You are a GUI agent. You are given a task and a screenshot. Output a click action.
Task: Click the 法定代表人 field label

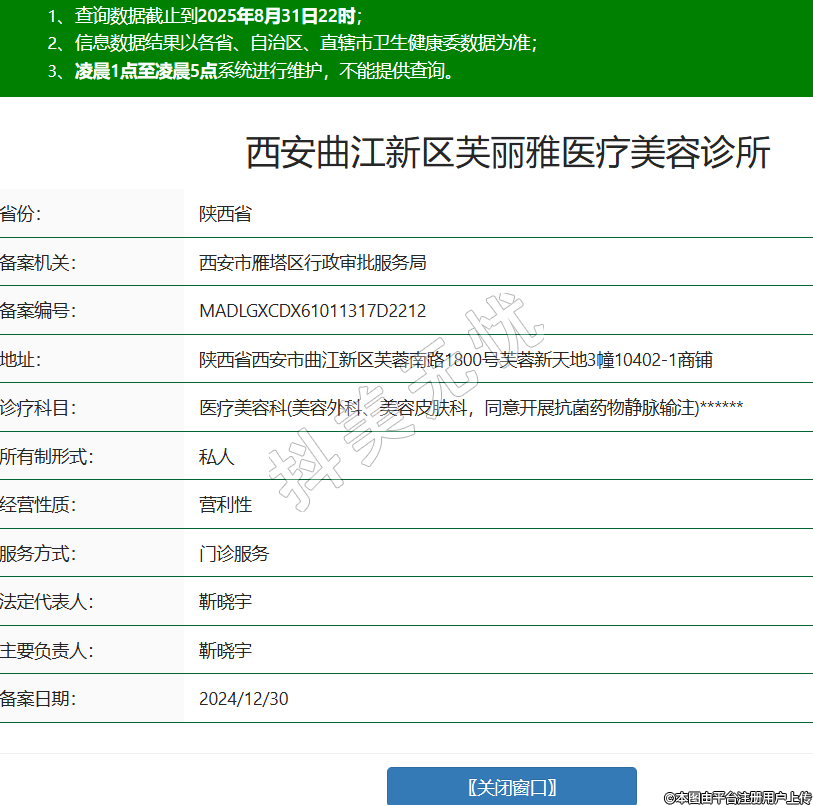coord(47,602)
